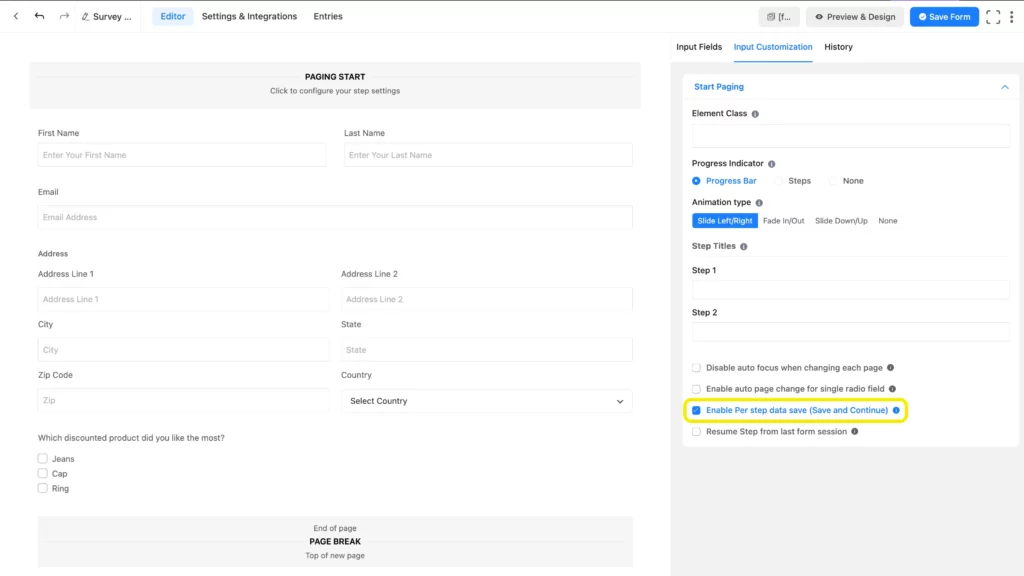Viewport: 1024px width, 576px height.
Task: Click the Last Name input field
Action: 488,155
